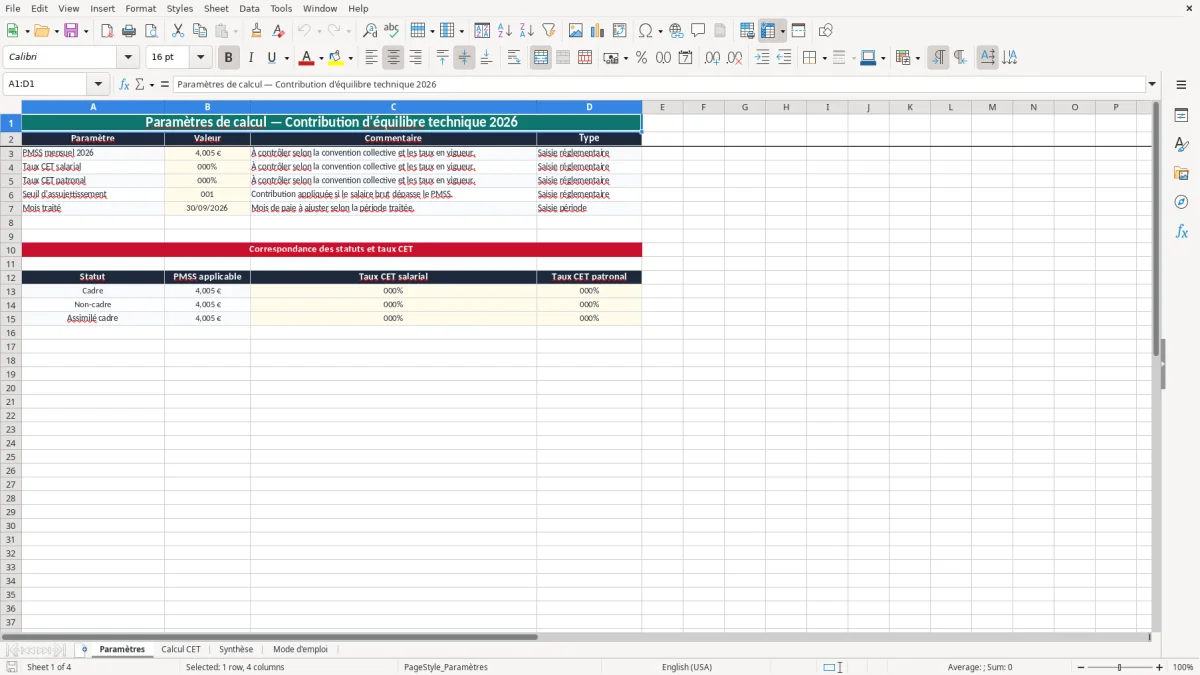Apply AutoFilter funnel icon
This screenshot has height=675, width=1200.
point(549,31)
